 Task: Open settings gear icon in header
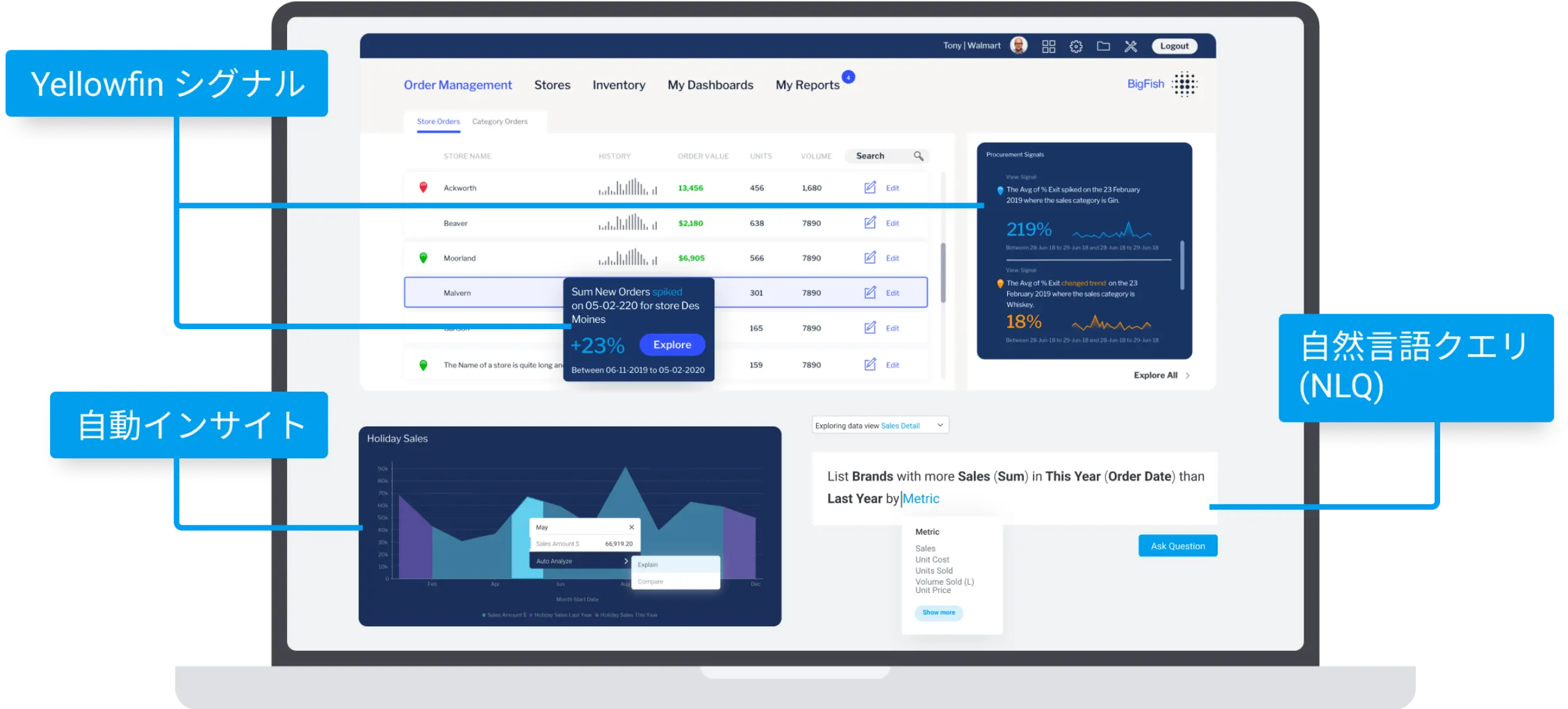coord(1076,46)
